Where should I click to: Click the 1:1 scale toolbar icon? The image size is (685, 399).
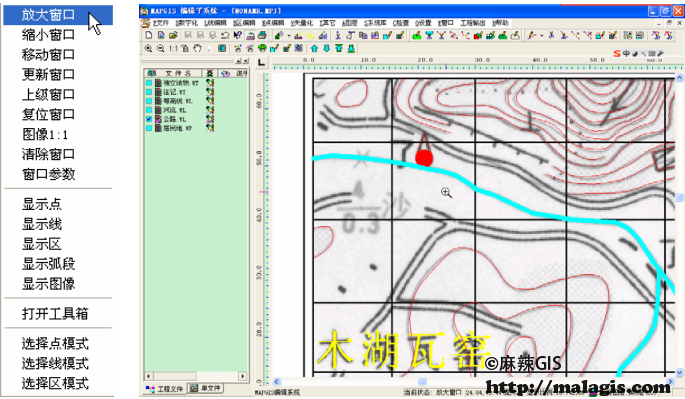[173, 49]
